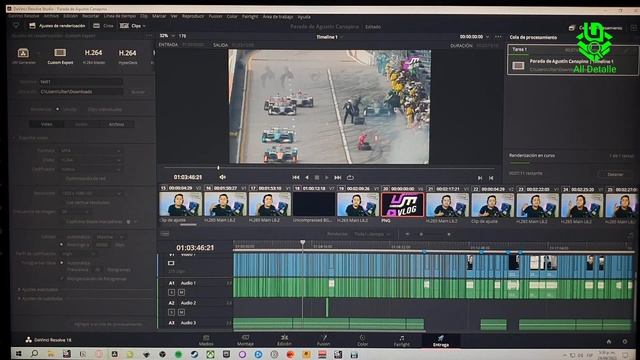Open the Medios page
The height and width of the screenshot is (360, 640).
click(206, 340)
